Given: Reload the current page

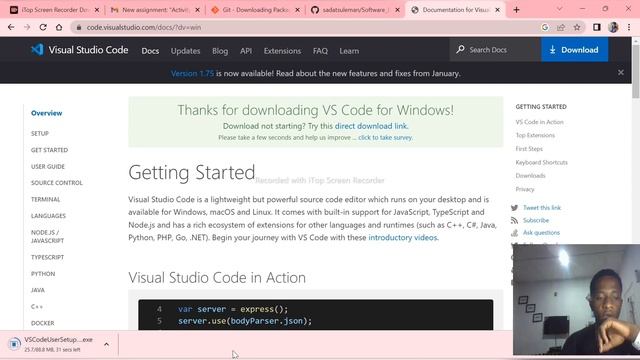Looking at the screenshot, I should coord(43,27).
